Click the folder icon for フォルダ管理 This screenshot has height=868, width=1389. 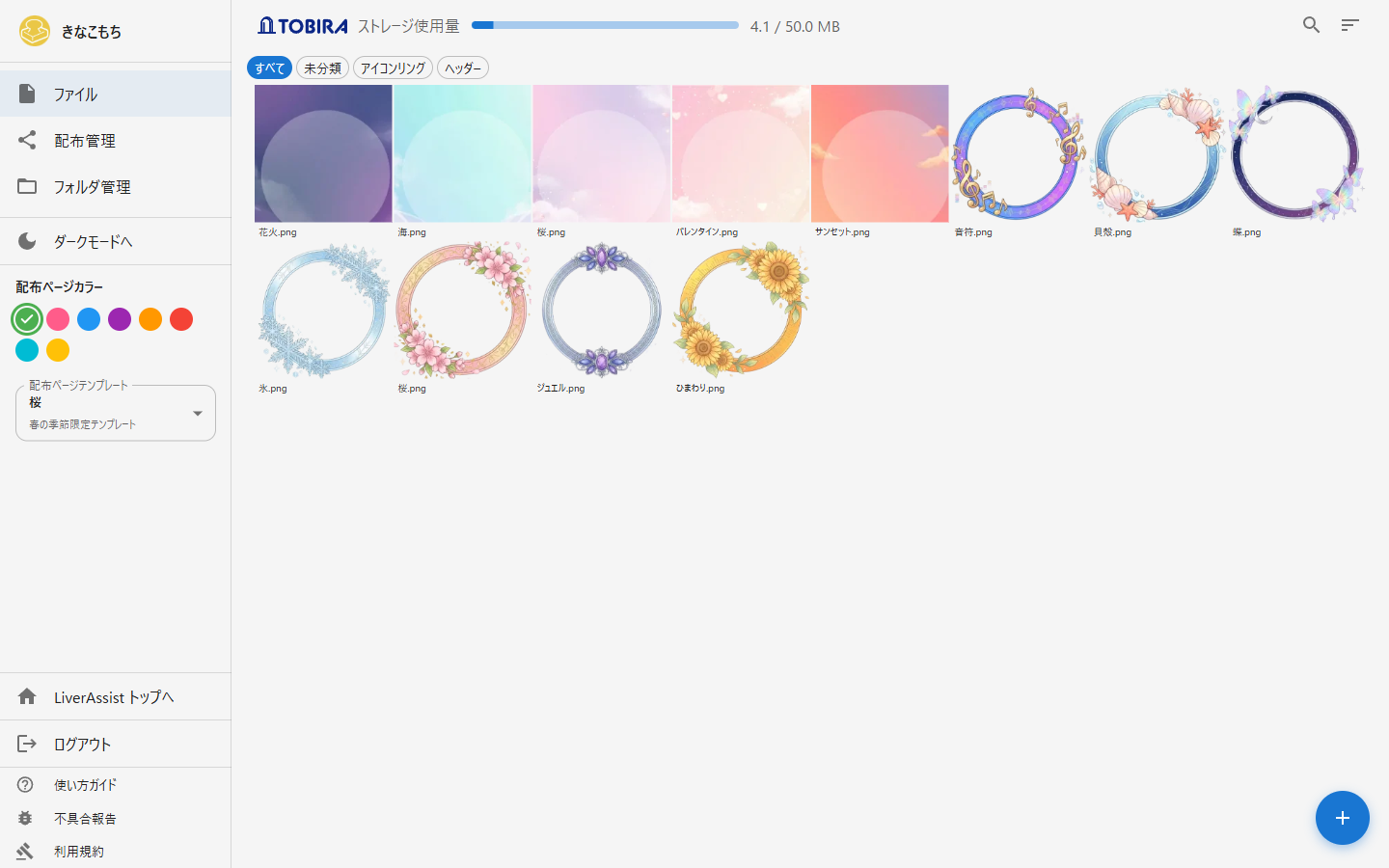pos(27,186)
